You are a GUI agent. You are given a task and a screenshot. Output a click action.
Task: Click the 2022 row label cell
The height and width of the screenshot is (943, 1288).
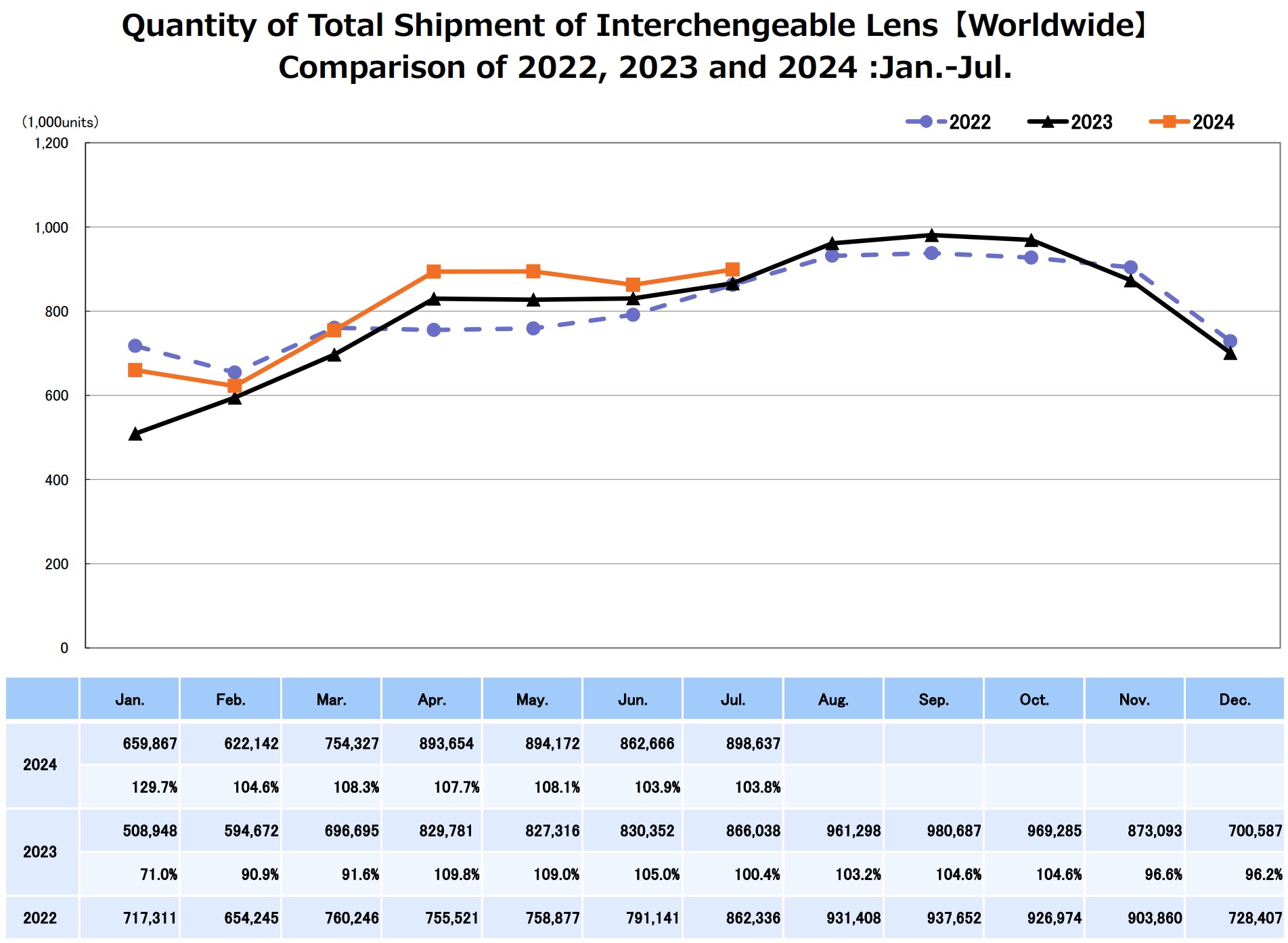(x=41, y=918)
